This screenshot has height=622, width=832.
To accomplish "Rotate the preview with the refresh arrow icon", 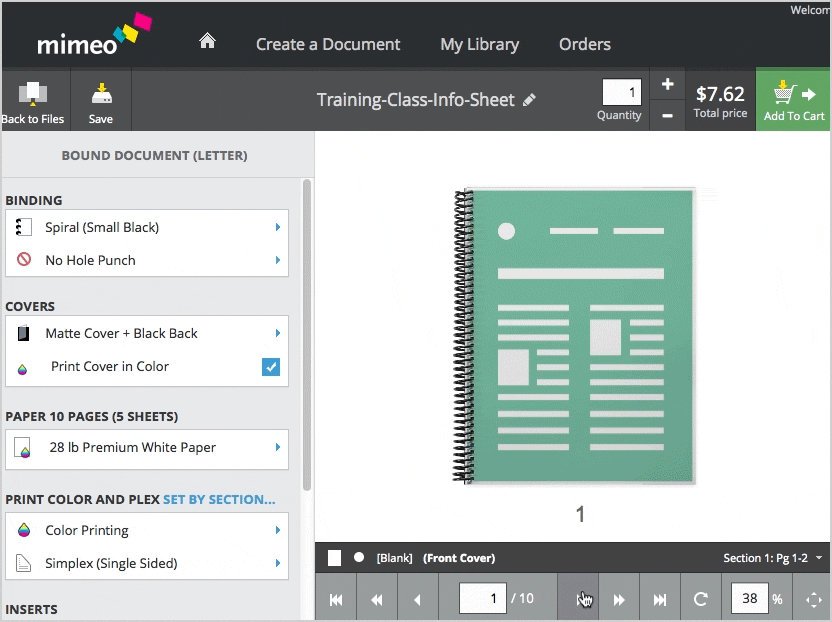I will [x=701, y=599].
